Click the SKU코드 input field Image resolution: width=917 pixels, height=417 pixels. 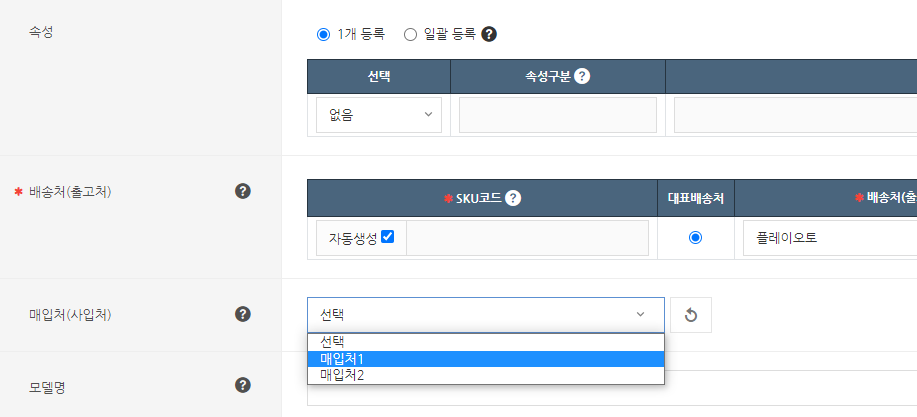click(527, 238)
